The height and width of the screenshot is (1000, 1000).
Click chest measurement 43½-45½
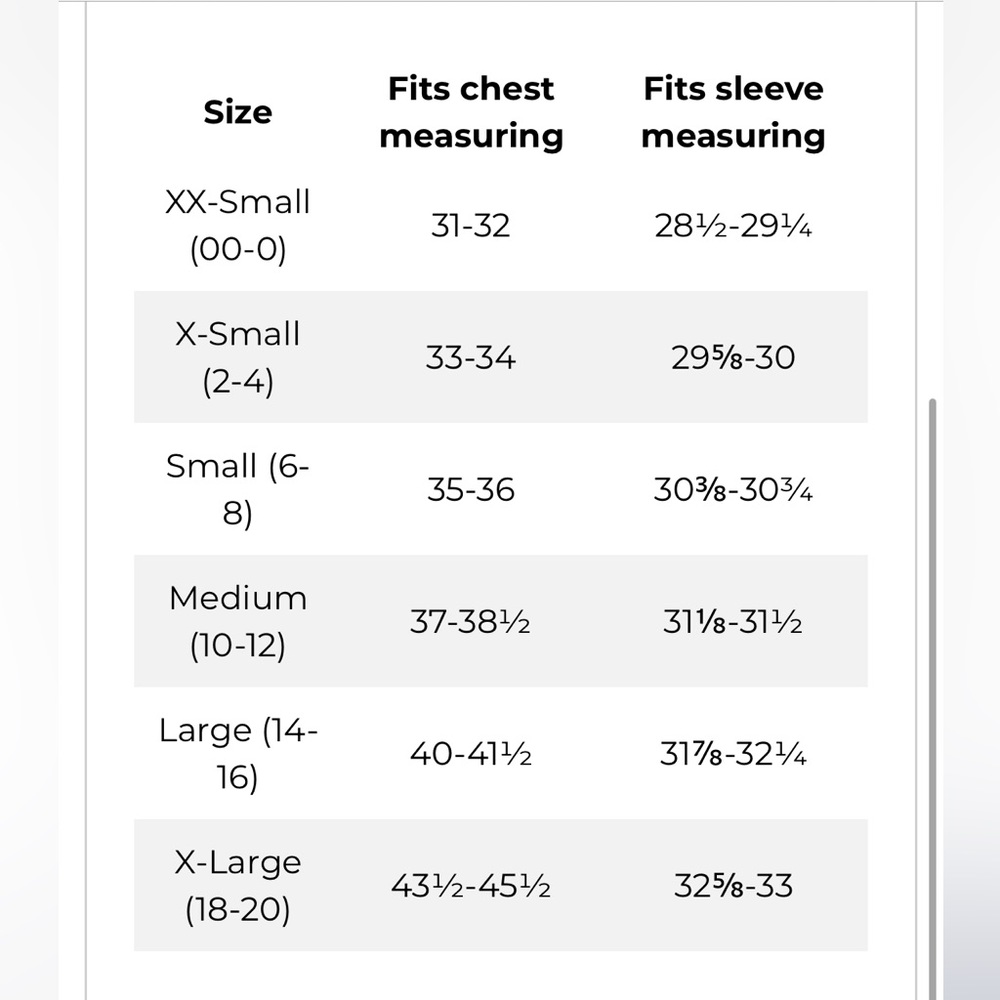pos(471,886)
